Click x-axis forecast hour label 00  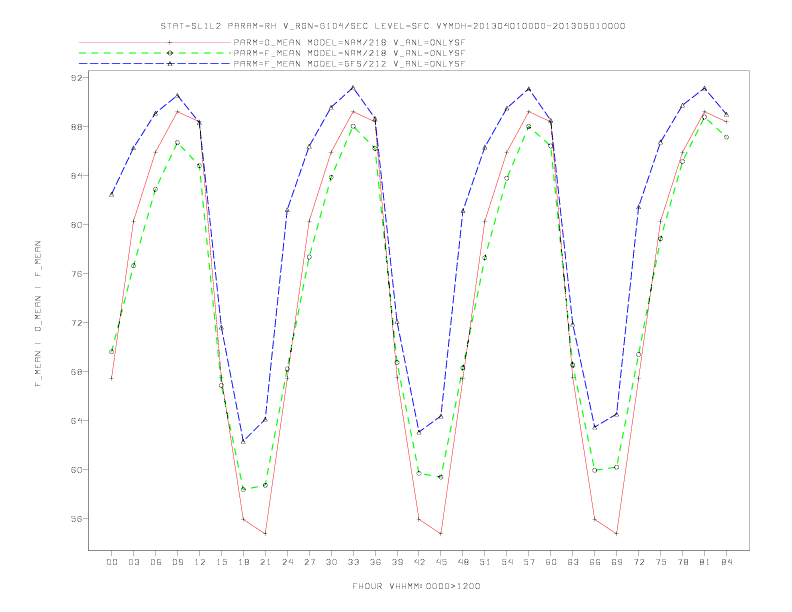pyautogui.click(x=112, y=562)
